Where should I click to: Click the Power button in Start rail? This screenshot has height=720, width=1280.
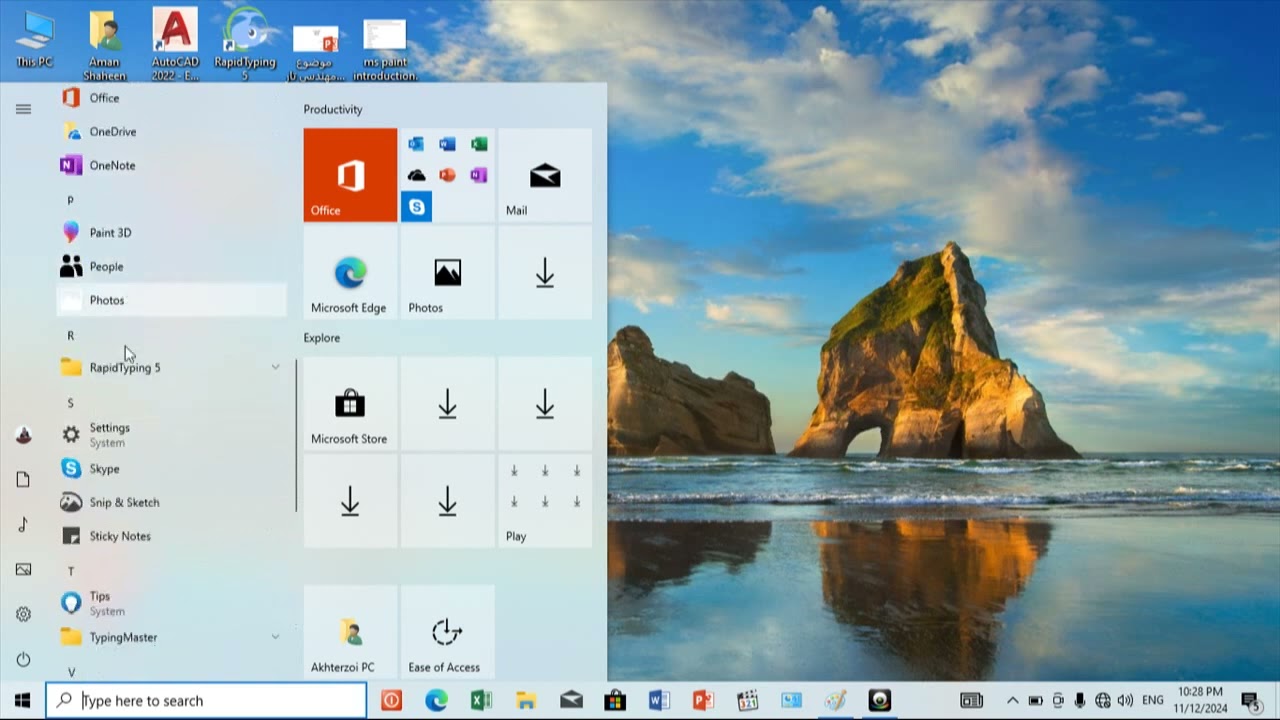pos(23,660)
